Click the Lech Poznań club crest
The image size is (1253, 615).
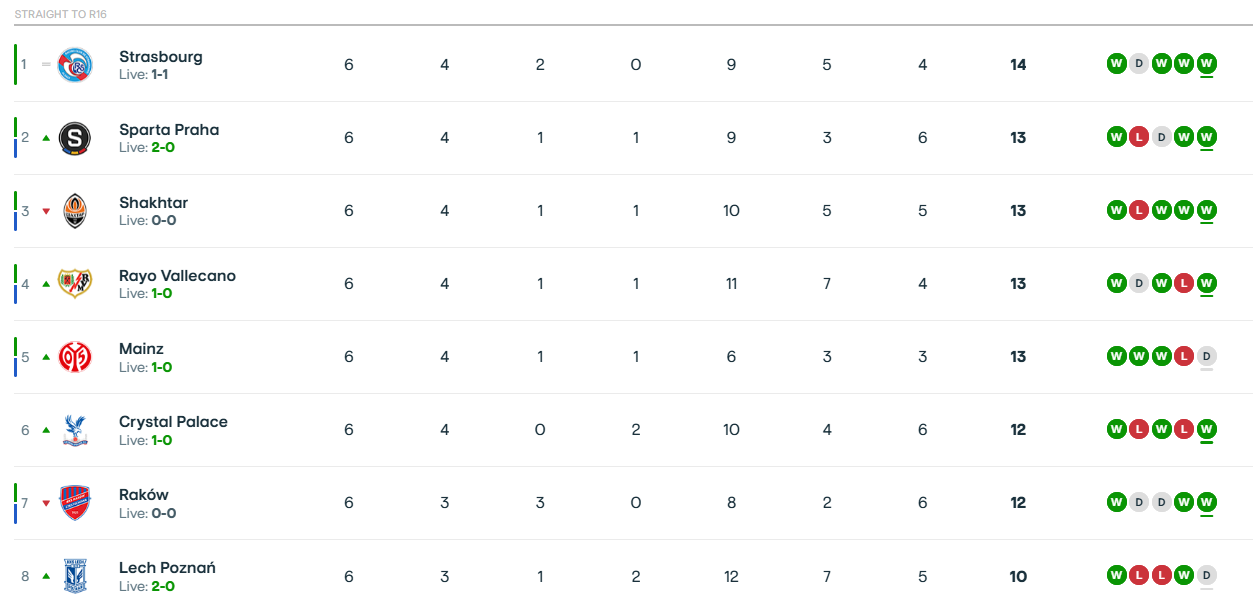tap(75, 576)
